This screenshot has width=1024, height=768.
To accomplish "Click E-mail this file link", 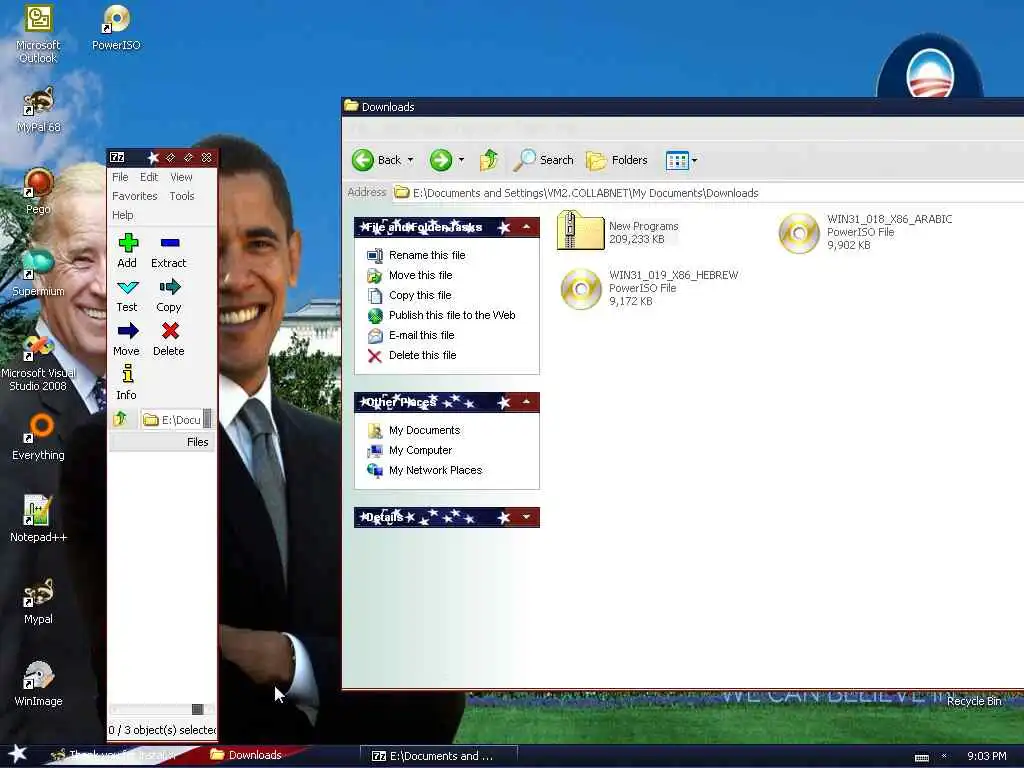I will coord(421,335).
